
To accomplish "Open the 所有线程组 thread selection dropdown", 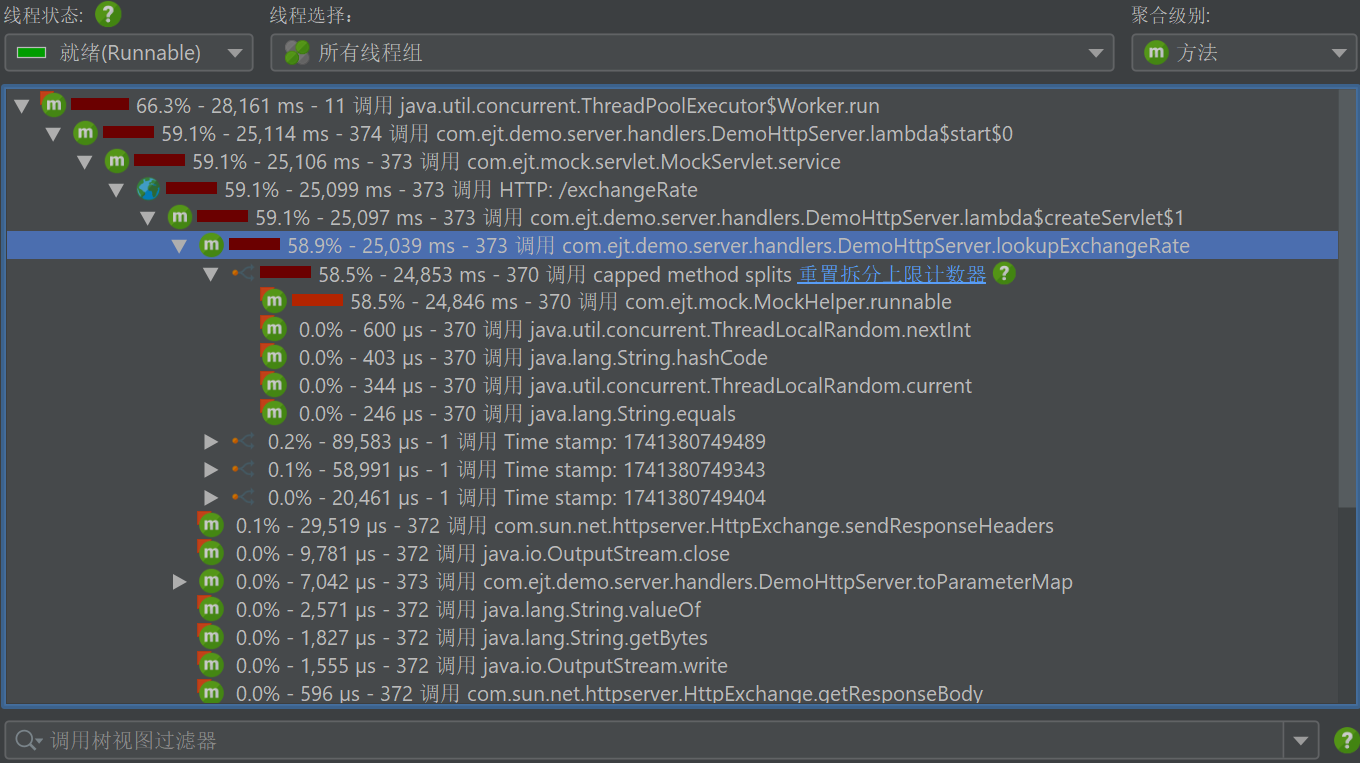I will tap(692, 53).
